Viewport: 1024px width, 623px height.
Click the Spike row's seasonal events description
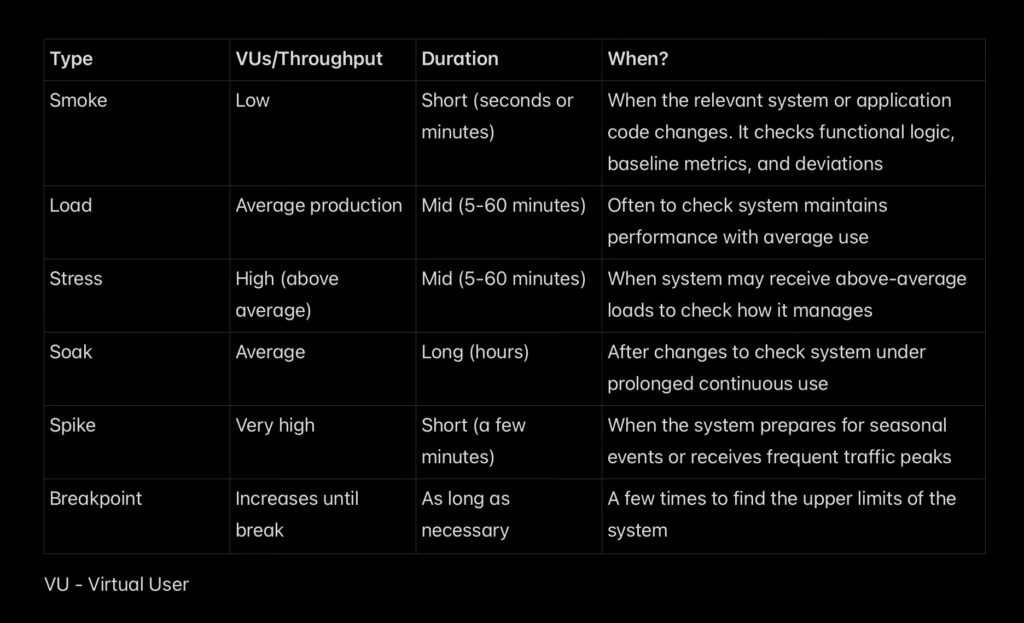[x=779, y=441]
